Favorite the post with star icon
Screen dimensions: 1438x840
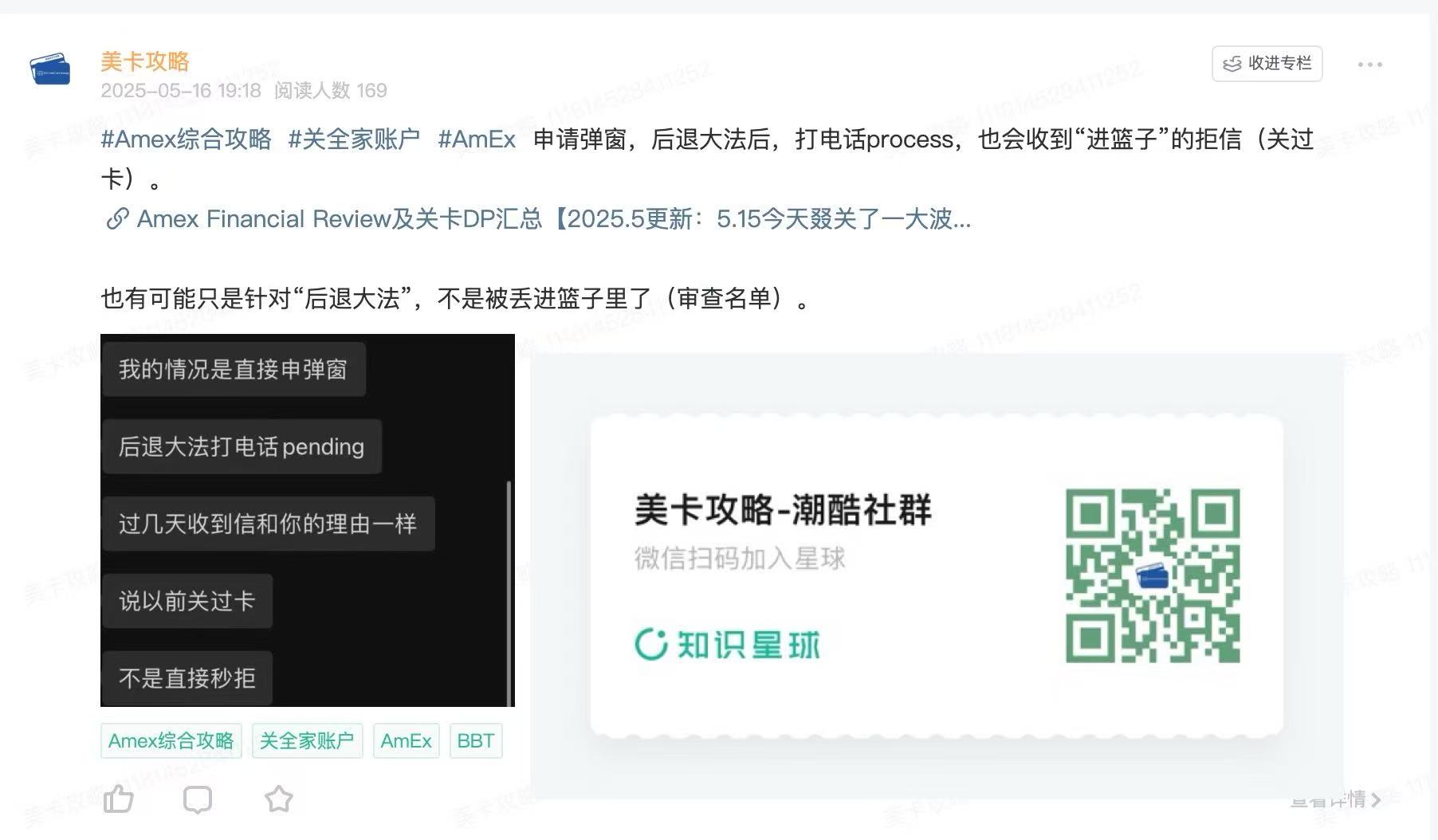pos(278,799)
